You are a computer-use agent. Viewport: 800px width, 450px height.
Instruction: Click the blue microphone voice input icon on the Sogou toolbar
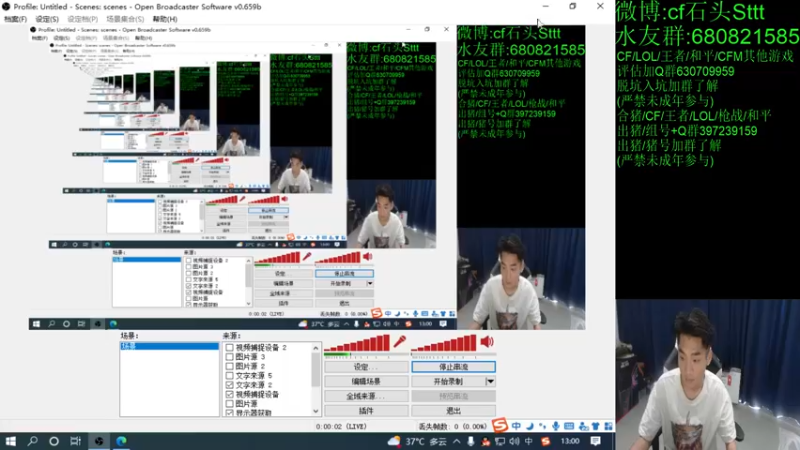click(x=556, y=426)
